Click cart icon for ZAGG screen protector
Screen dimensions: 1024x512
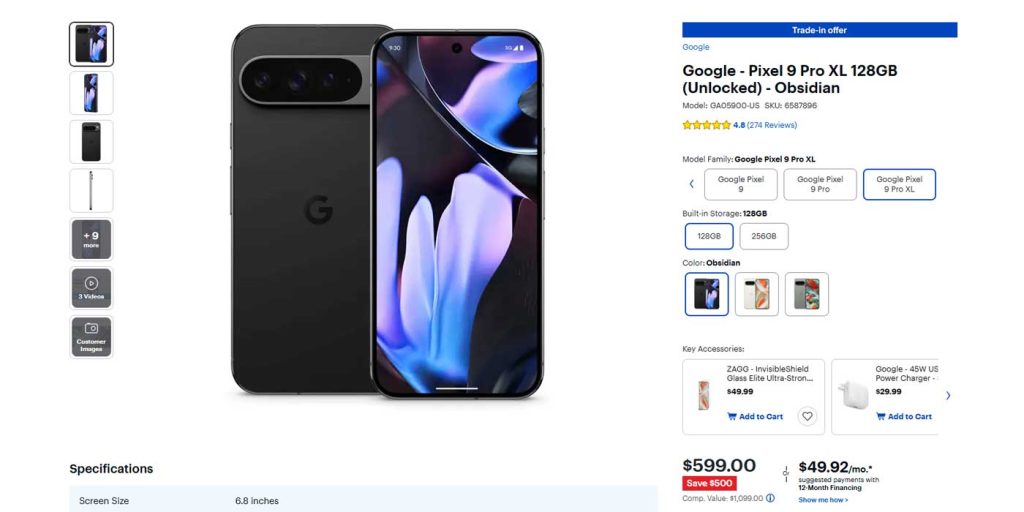[732, 417]
